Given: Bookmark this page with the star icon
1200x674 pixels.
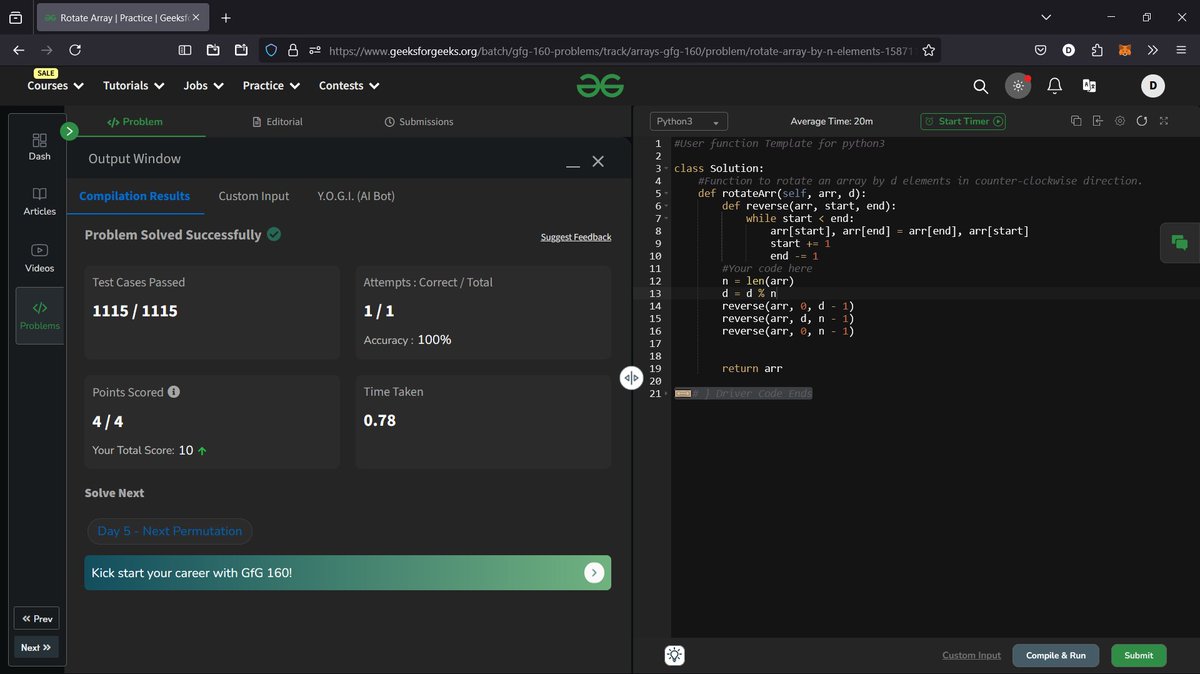Looking at the screenshot, I should click(928, 50).
